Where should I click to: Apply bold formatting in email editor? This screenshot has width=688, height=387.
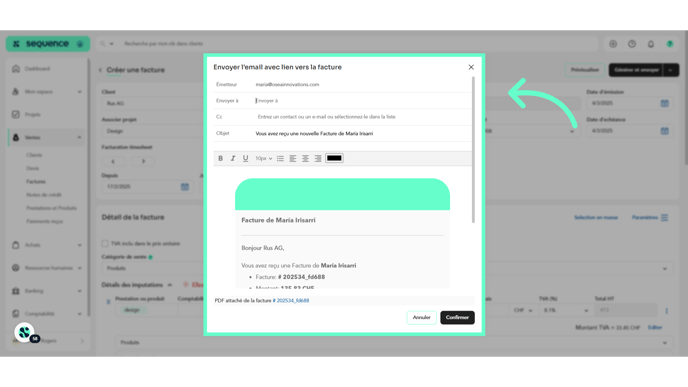pyautogui.click(x=221, y=158)
